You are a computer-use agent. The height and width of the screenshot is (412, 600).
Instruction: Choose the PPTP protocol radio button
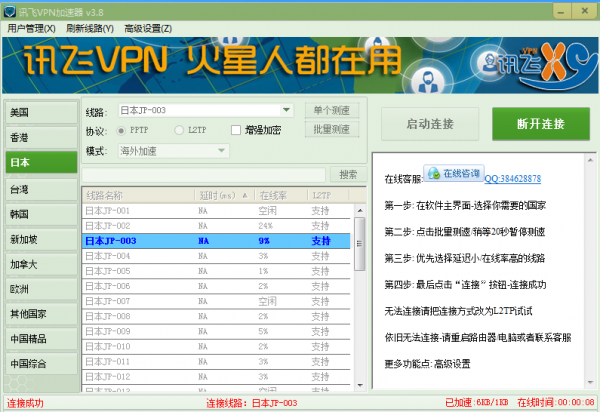click(121, 130)
